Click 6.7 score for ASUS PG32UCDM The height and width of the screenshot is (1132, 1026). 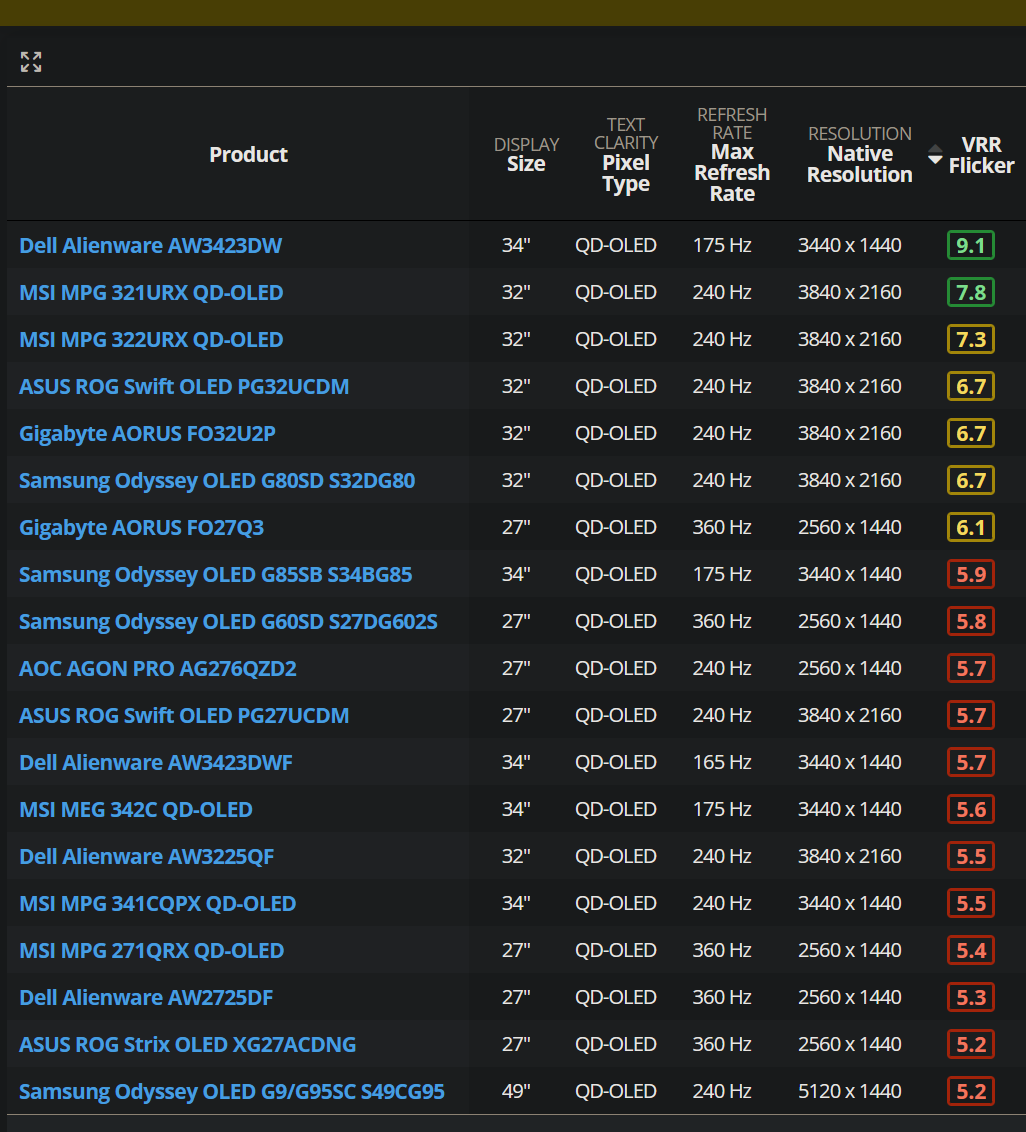[x=970, y=386]
